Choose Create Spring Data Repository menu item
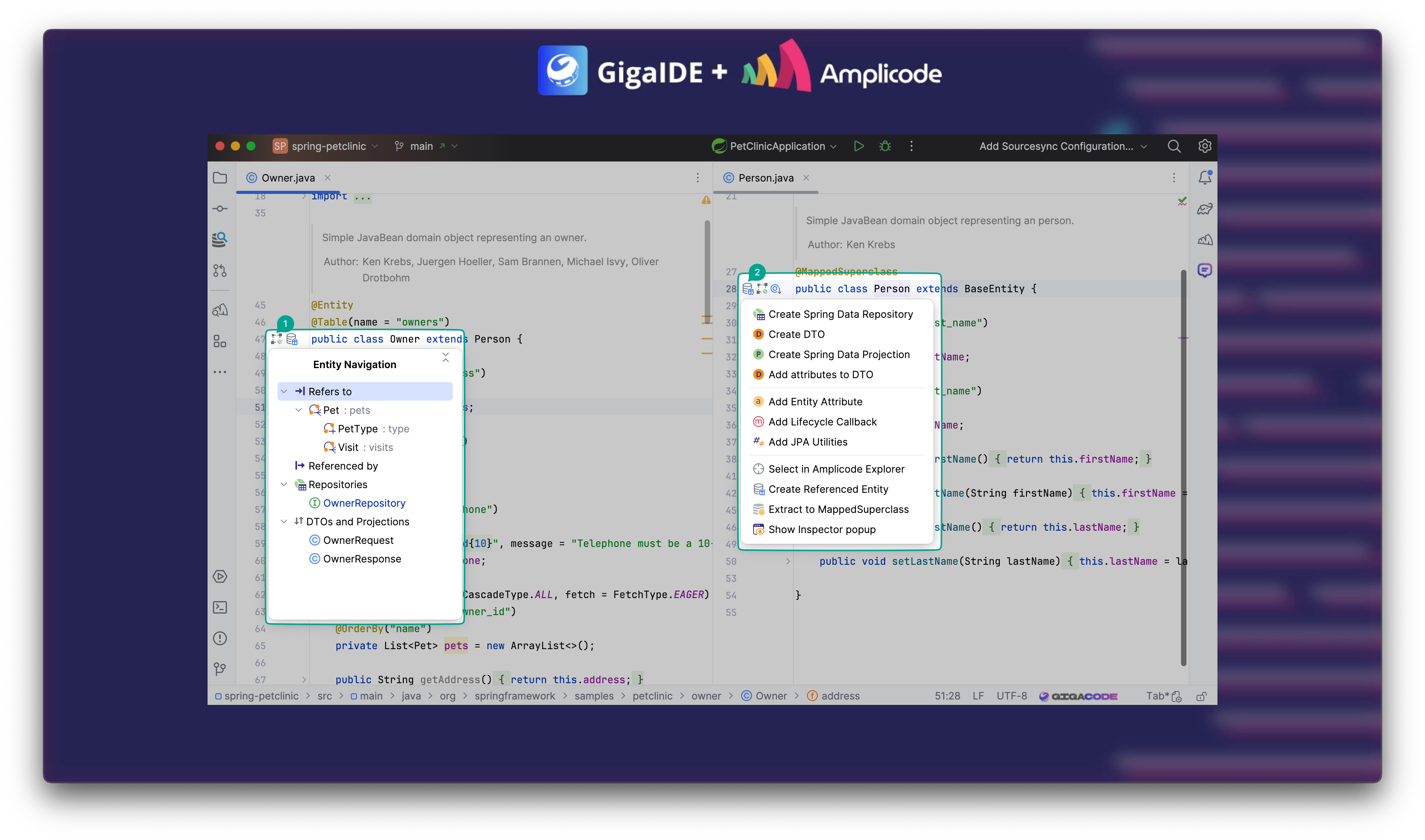Viewport: 1425px width, 840px height. [x=840, y=314]
